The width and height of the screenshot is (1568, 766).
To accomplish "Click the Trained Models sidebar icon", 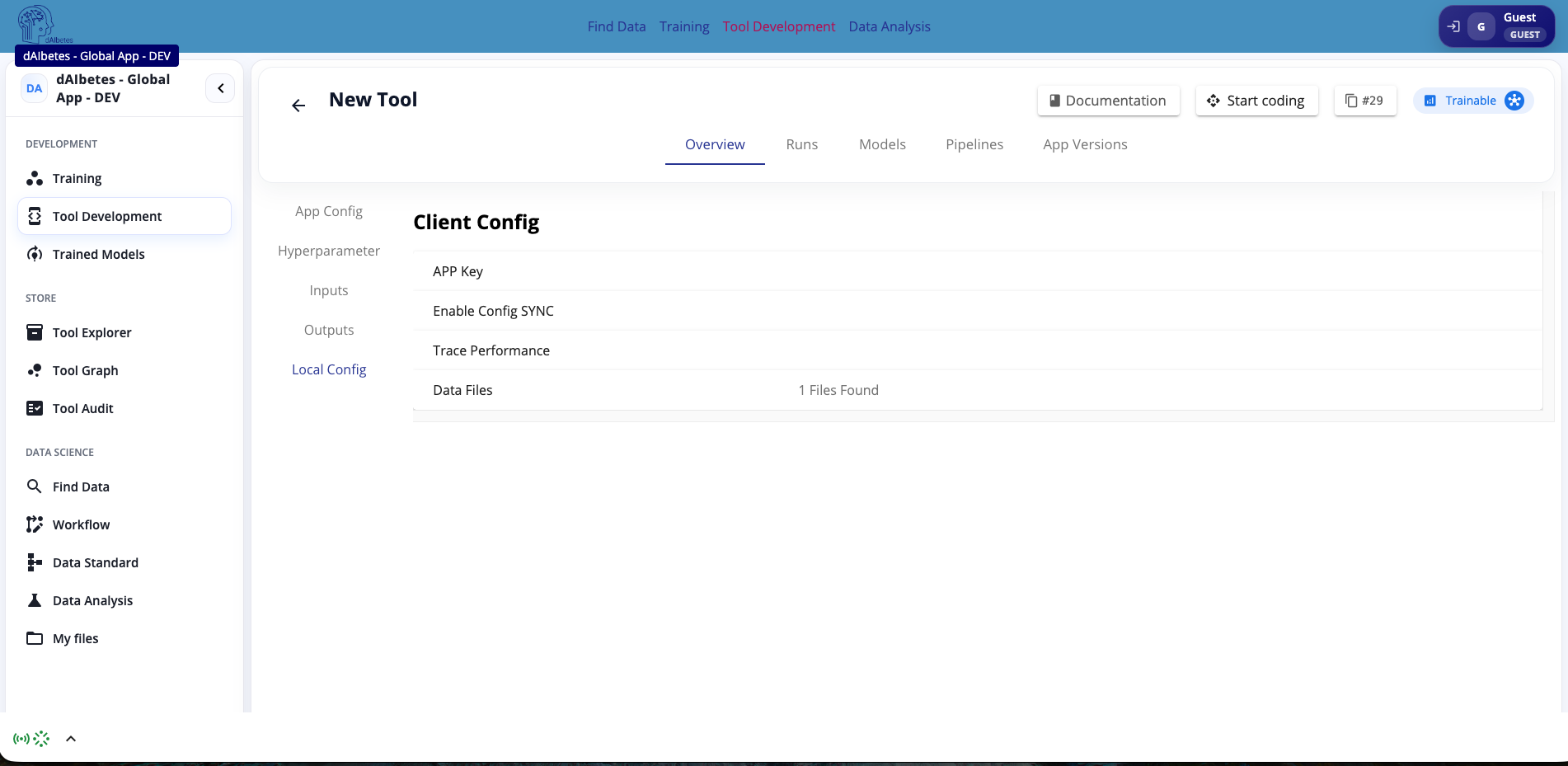I will pyautogui.click(x=35, y=254).
